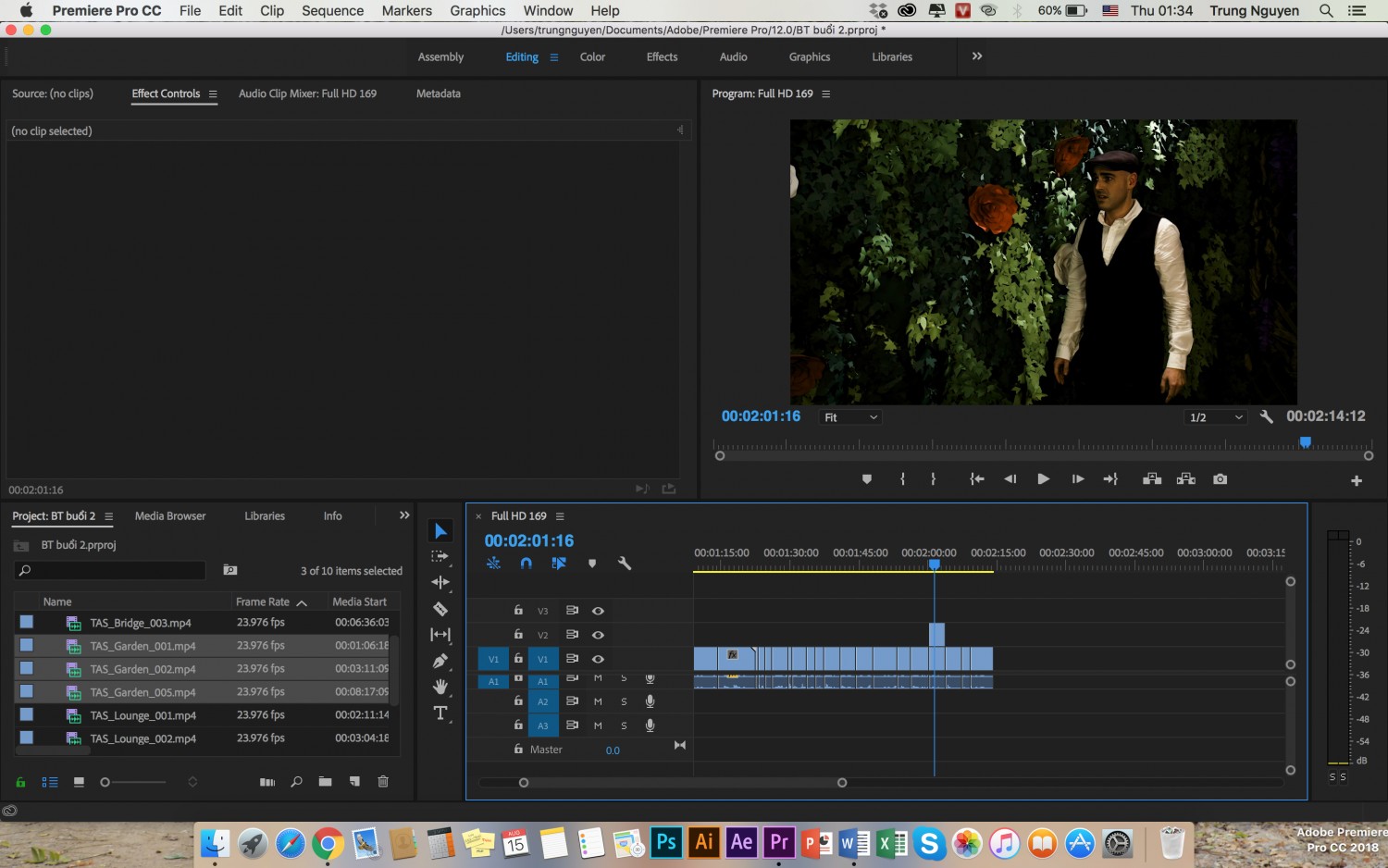Click the Export Frame camera icon
The height and width of the screenshot is (868, 1388).
(x=1220, y=479)
